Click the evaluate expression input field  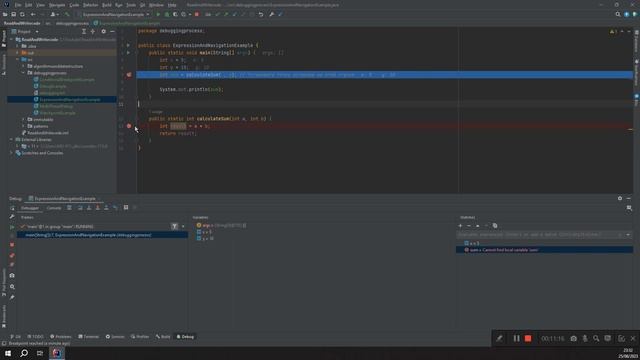(x=538, y=235)
